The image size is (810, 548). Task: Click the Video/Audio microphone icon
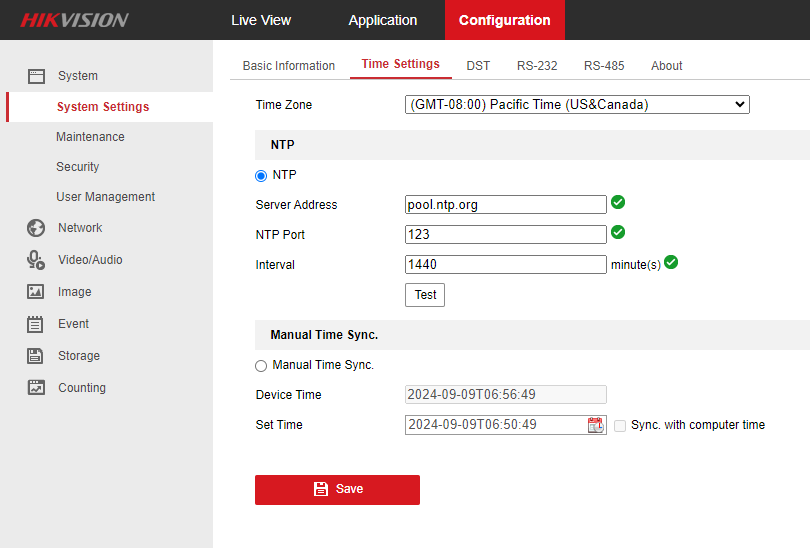tap(36, 260)
